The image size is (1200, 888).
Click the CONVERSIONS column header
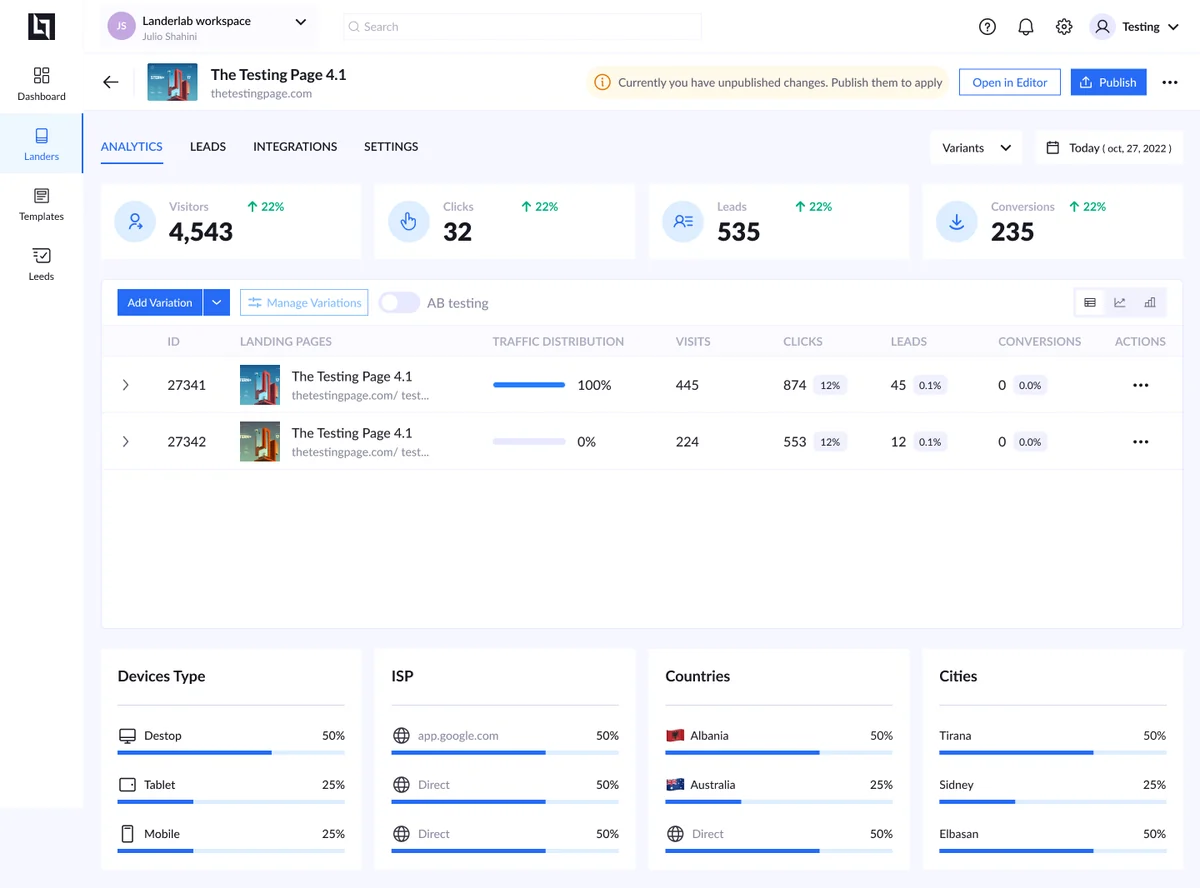coord(1039,341)
